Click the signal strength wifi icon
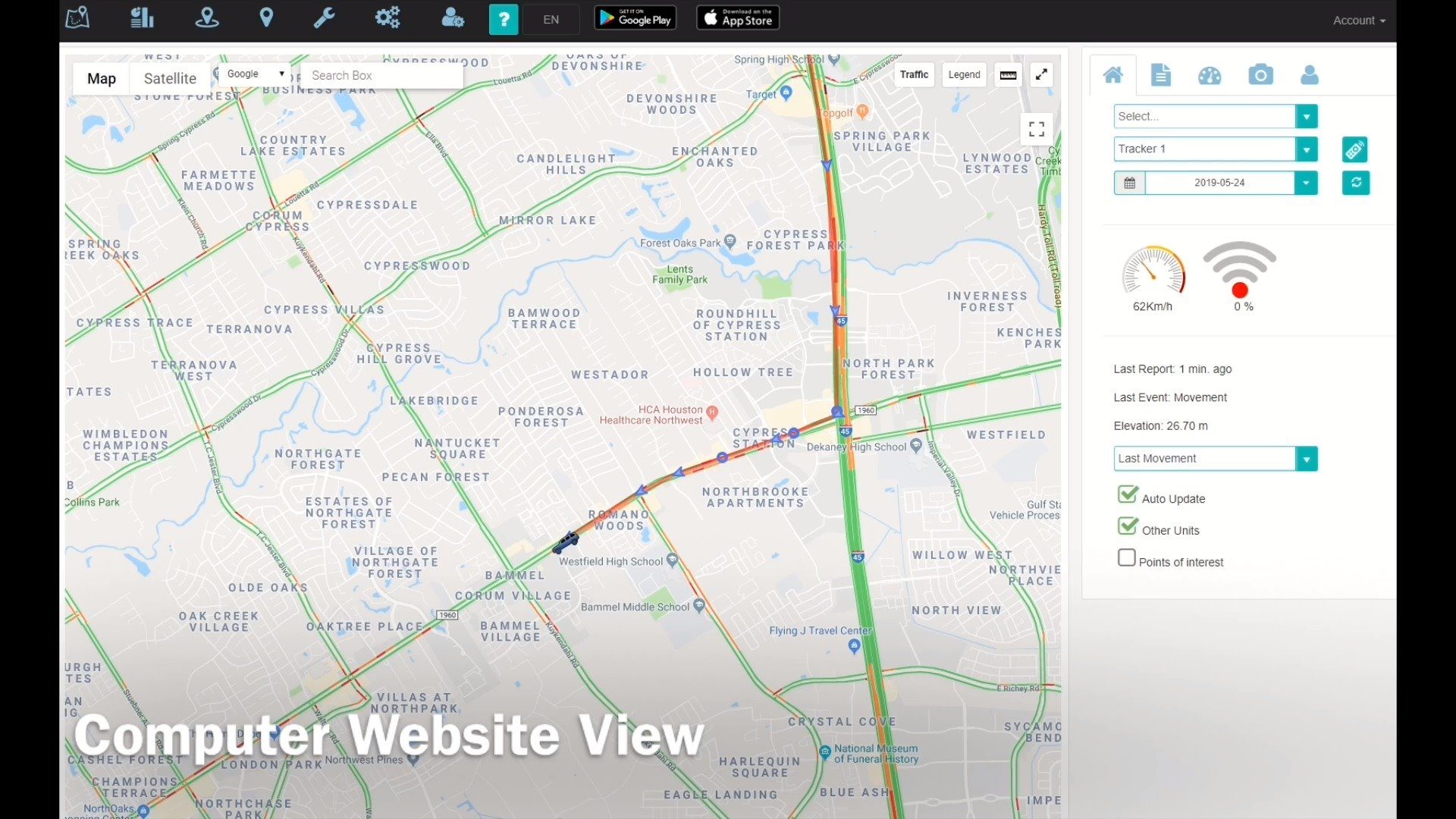Screen dimensions: 1456x819 click(1239, 269)
